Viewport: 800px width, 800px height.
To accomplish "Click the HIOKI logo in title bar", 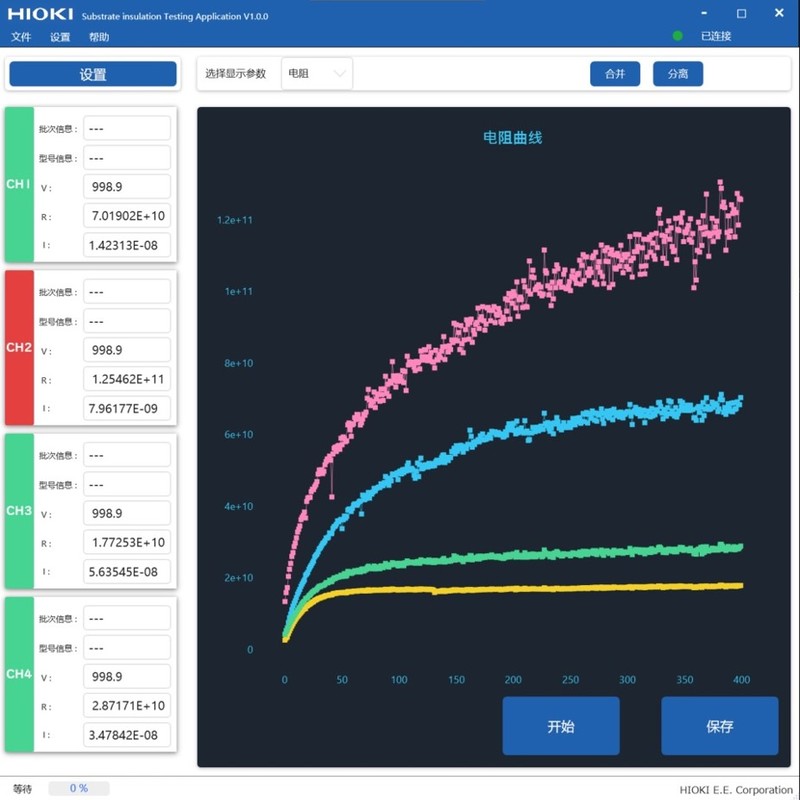I will coord(35,16).
